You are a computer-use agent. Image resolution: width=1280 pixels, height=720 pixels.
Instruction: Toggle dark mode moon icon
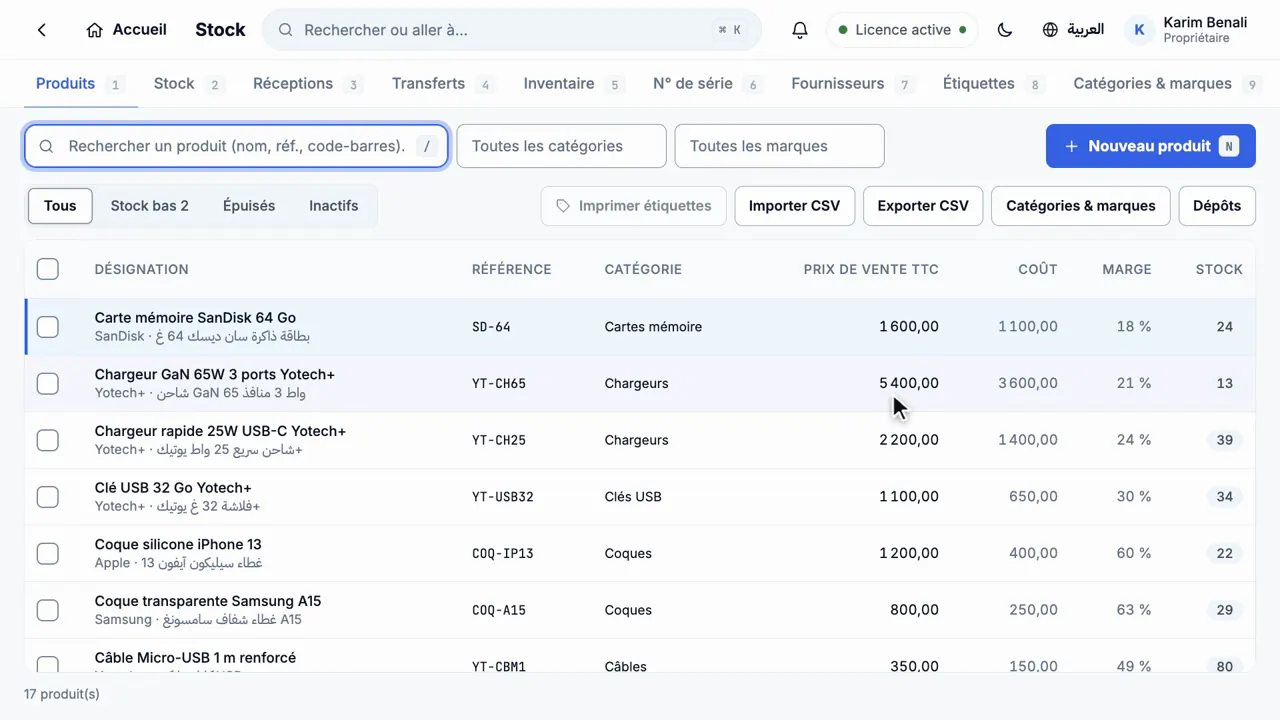[1005, 30]
